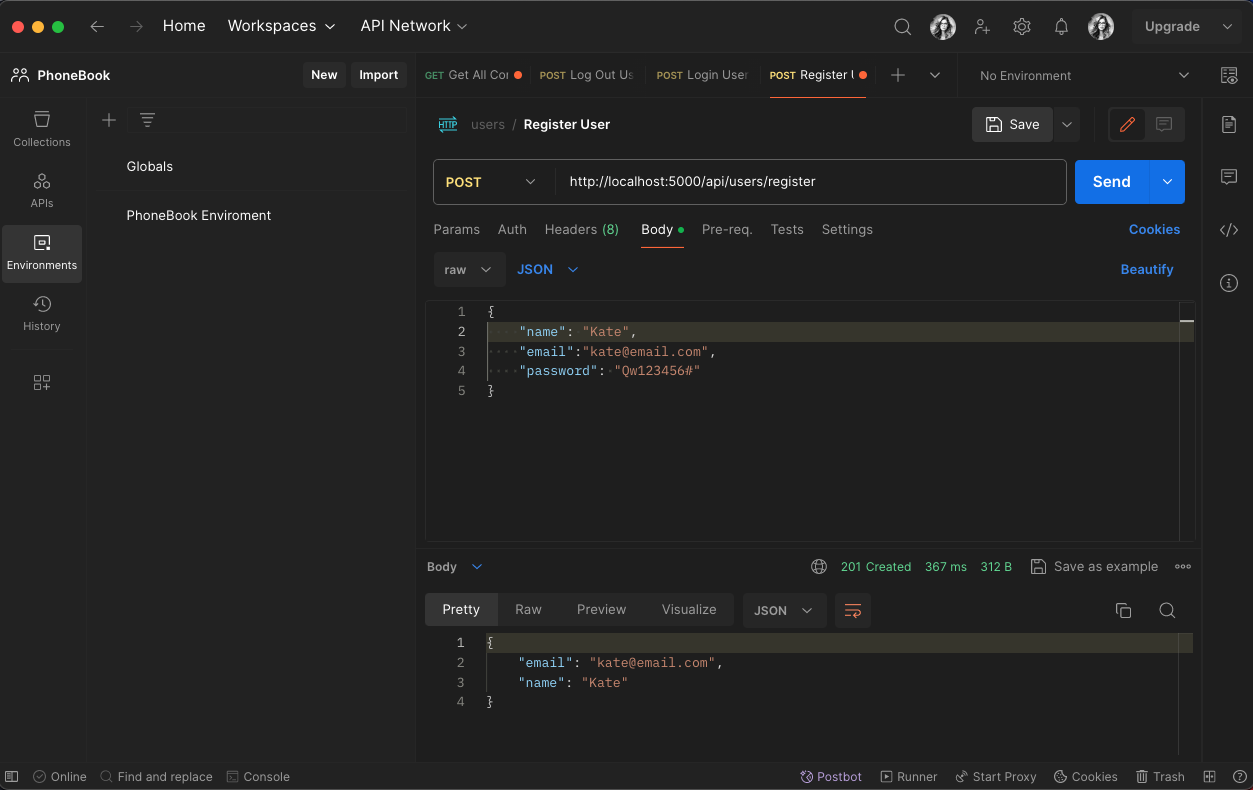Open the configure workspace sidebar grid icon
Viewport: 1253px width, 790px height.
click(x=42, y=383)
